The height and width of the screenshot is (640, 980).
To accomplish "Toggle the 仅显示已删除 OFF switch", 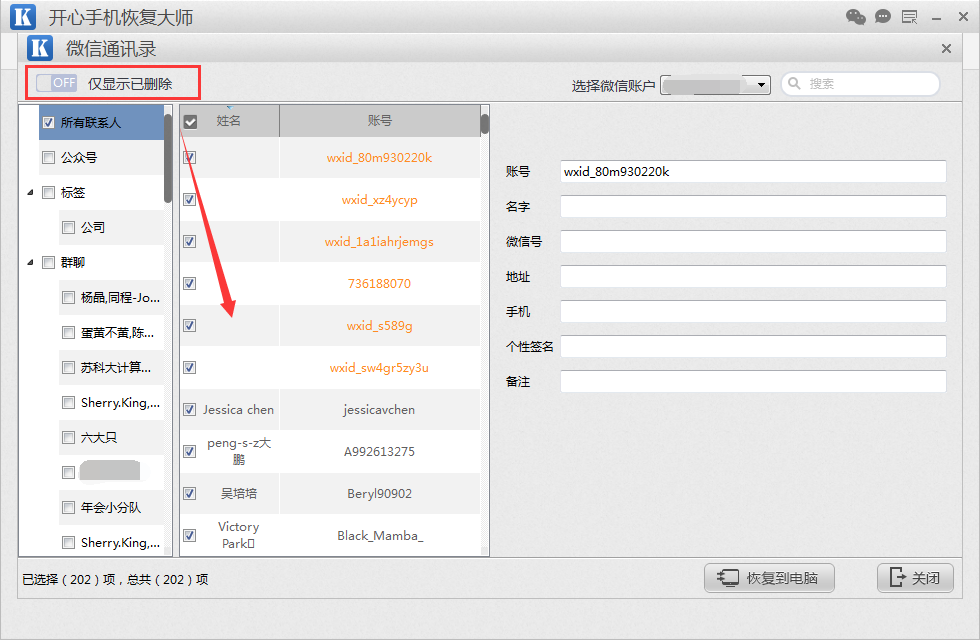I will click(56, 82).
